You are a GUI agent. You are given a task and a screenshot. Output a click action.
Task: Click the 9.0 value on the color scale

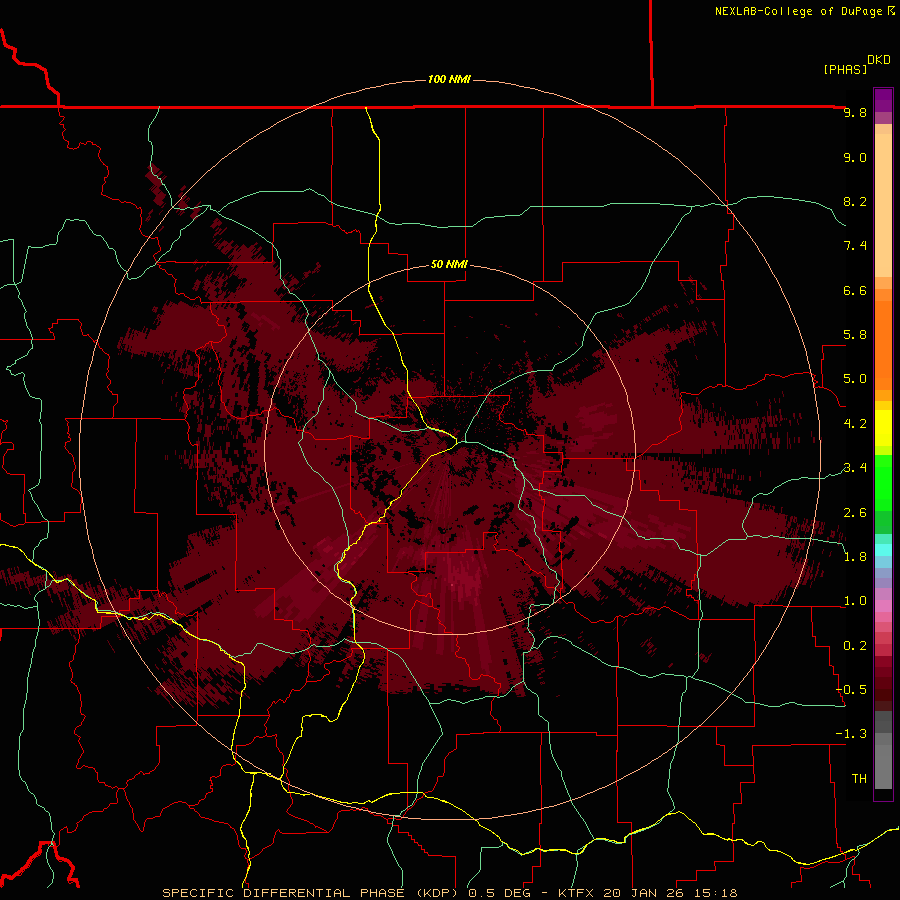pyautogui.click(x=855, y=157)
